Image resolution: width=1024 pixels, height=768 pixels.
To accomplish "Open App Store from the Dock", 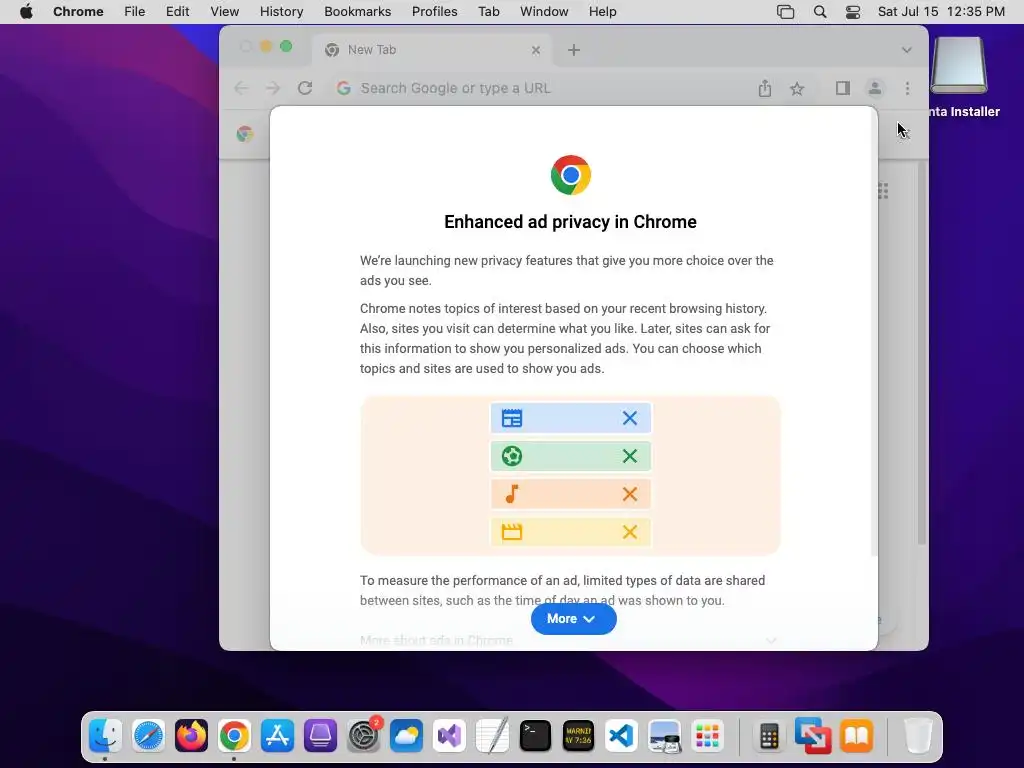I will (277, 736).
